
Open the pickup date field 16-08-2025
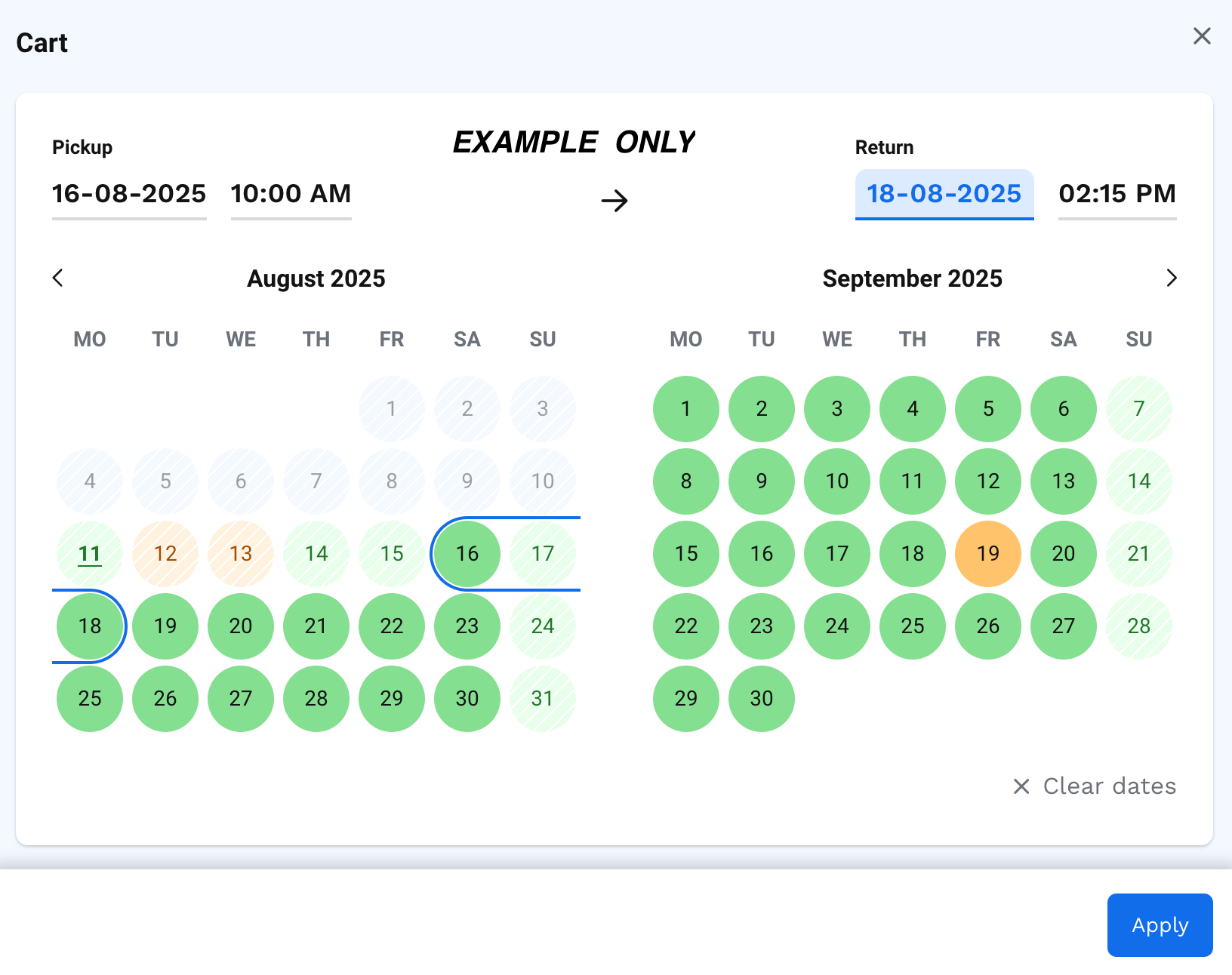(x=129, y=194)
